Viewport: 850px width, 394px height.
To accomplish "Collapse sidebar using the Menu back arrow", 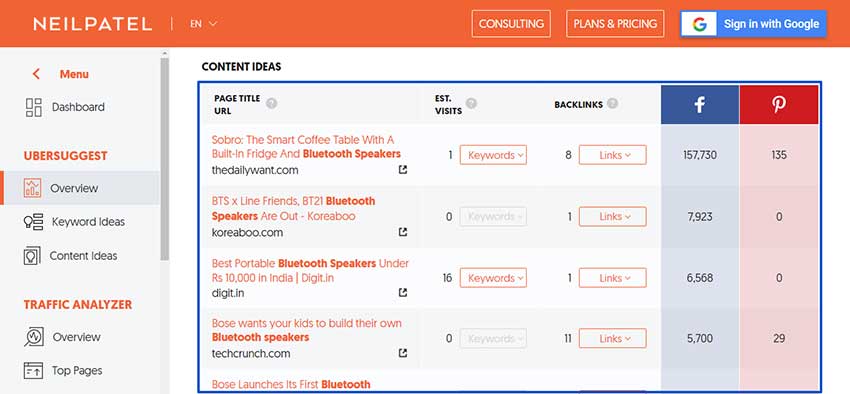I will click(x=36, y=74).
